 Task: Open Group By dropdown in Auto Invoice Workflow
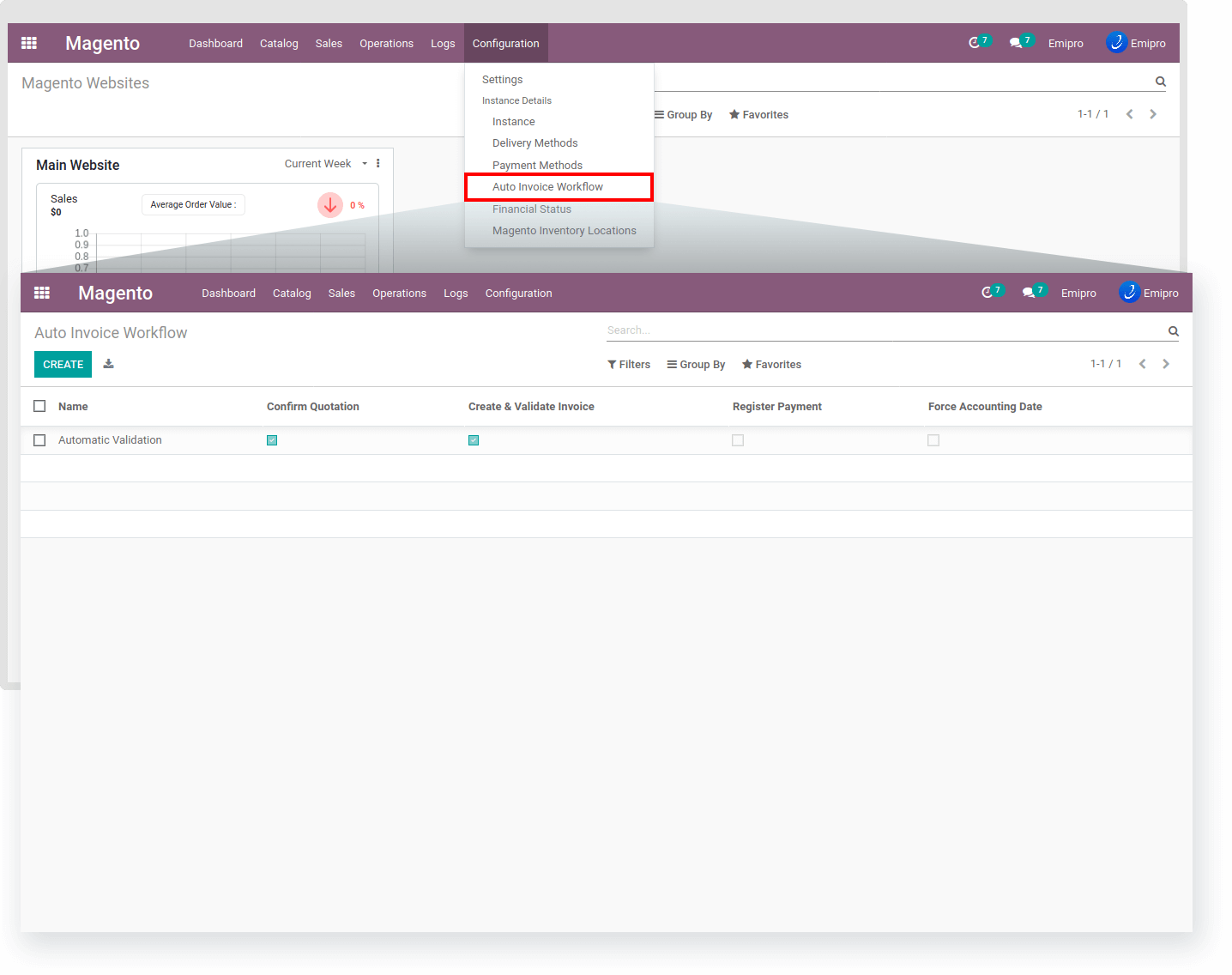pyautogui.click(x=696, y=365)
